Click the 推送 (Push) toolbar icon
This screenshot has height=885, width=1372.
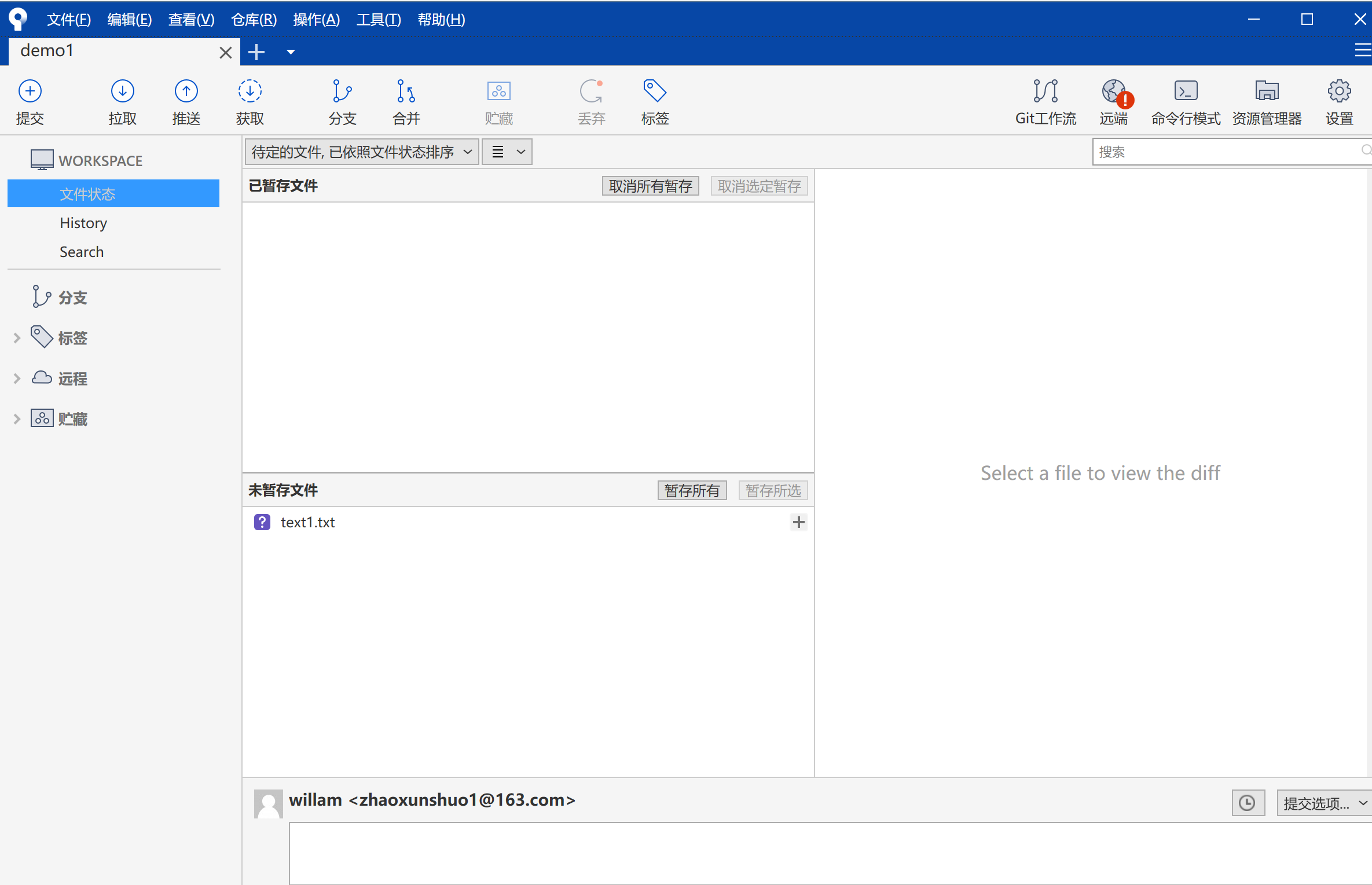186,92
